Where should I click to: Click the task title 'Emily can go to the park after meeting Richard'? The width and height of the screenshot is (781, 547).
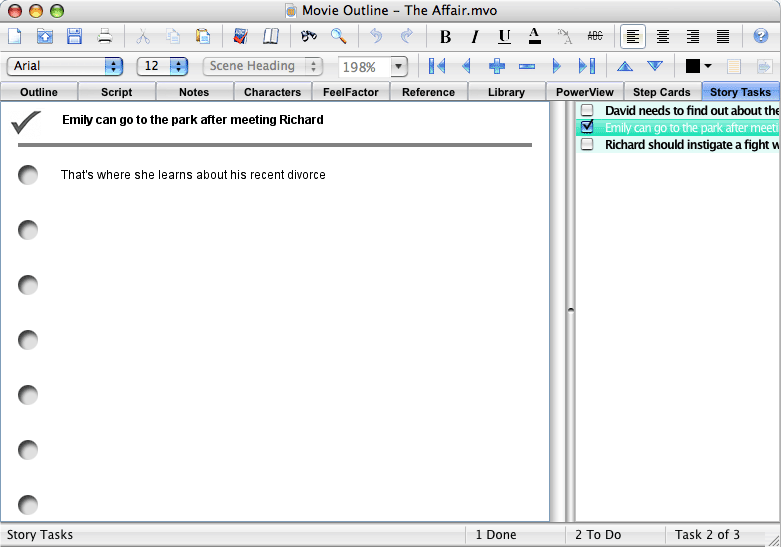point(193,120)
